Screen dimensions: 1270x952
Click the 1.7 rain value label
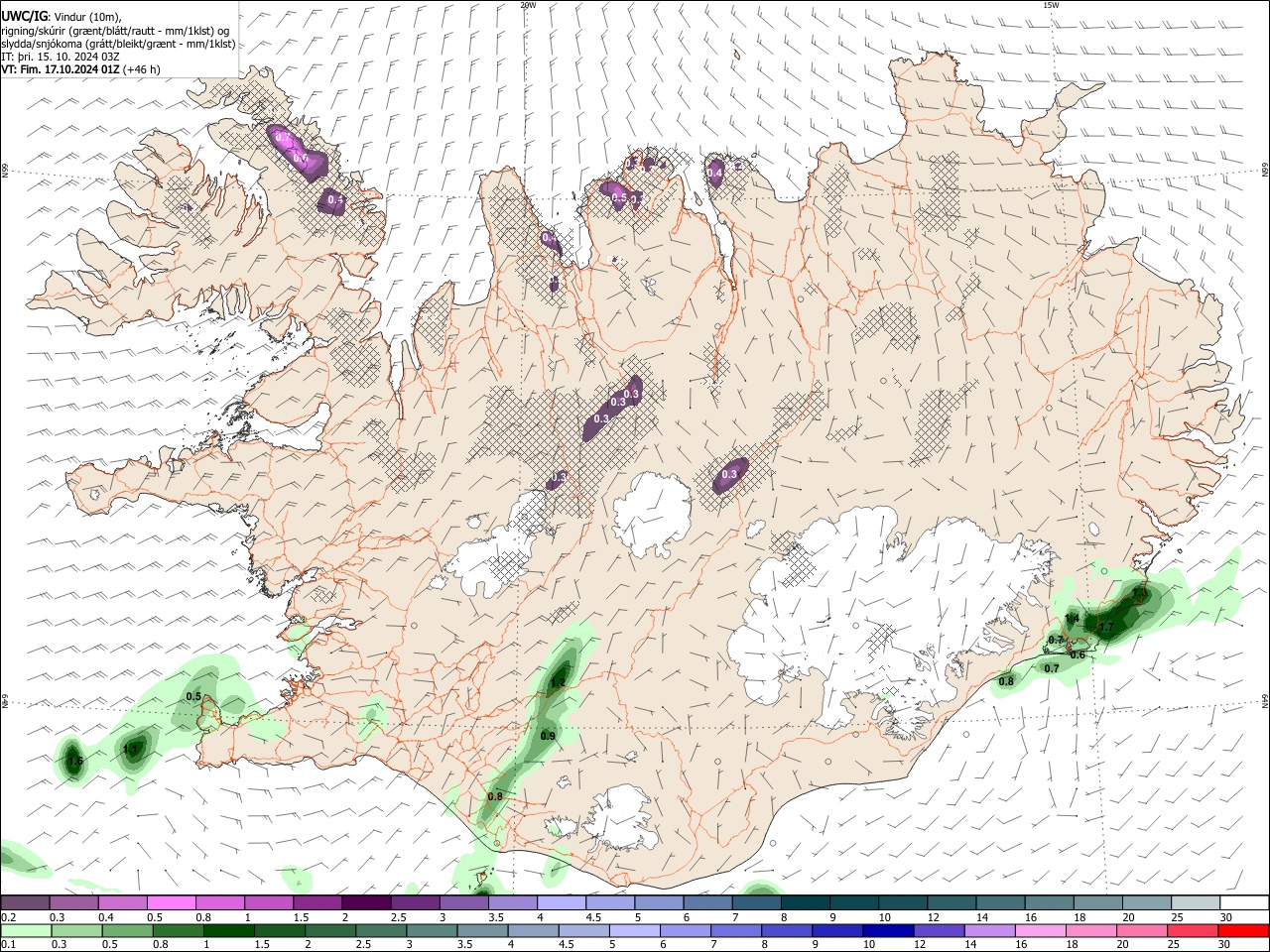(x=1105, y=628)
